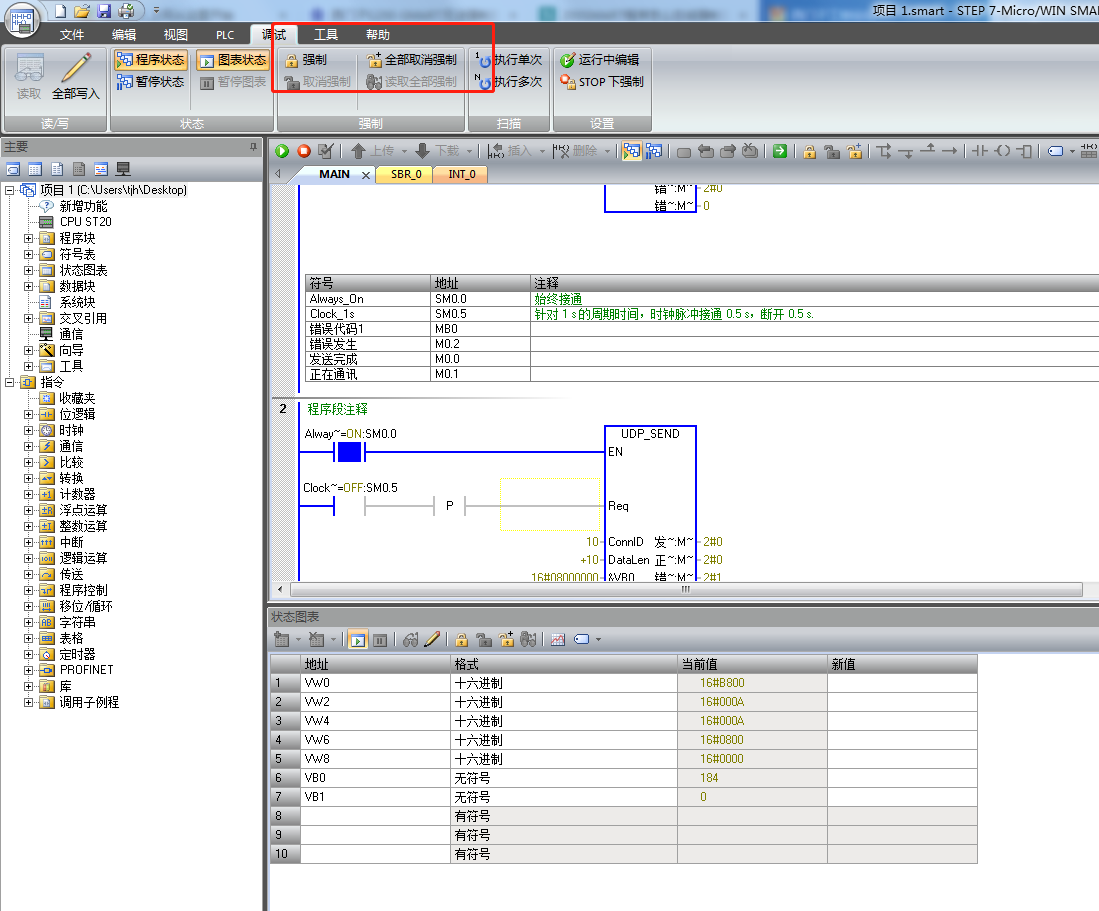Viewport: 1099px width, 911px height.
Task: Click the red Stop PLC icon
Action: coord(304,151)
